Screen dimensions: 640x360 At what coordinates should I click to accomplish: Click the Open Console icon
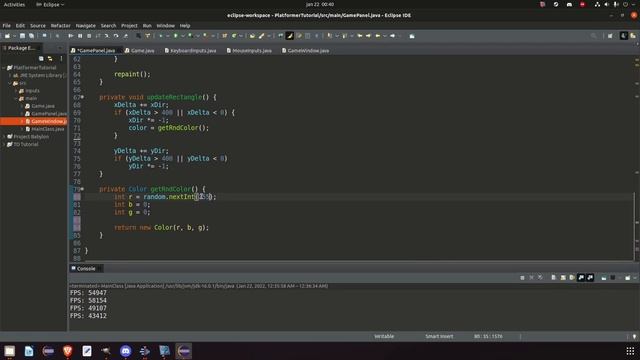[627, 278]
